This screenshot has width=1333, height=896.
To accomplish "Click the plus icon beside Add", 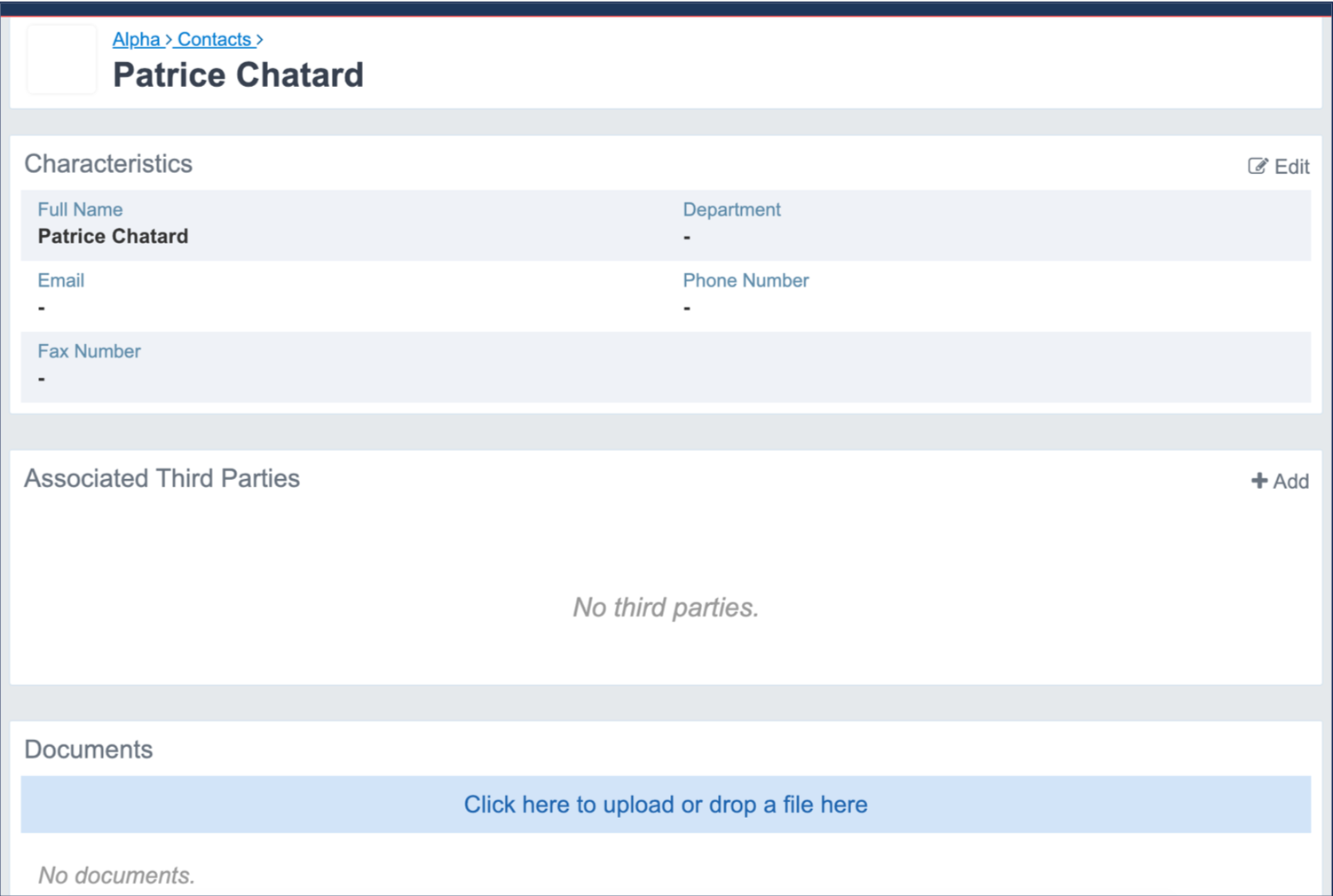I will pyautogui.click(x=1259, y=481).
